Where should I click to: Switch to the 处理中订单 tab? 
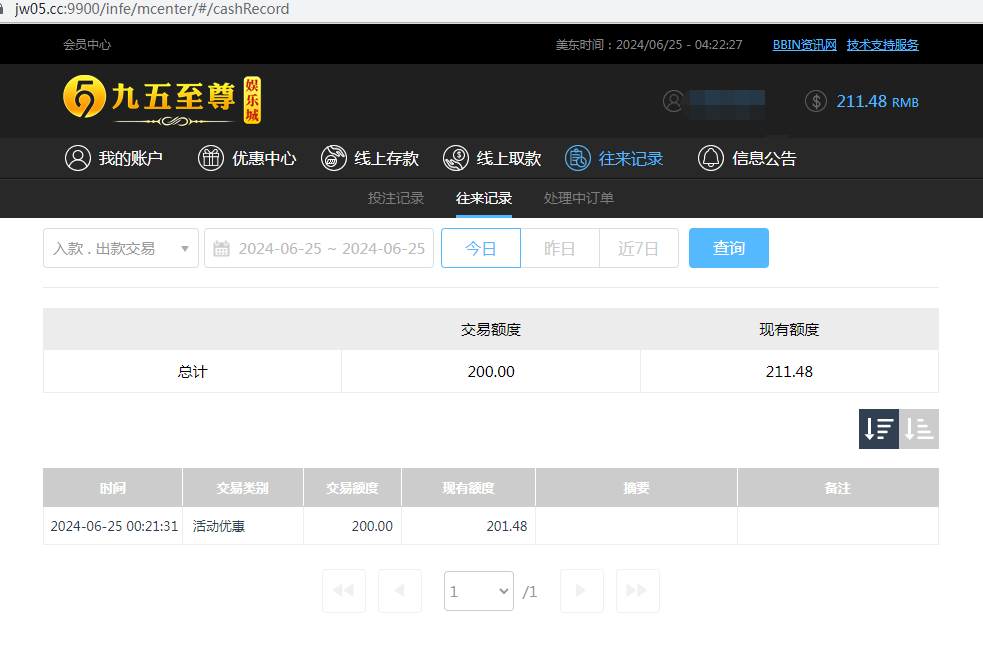coord(579,198)
